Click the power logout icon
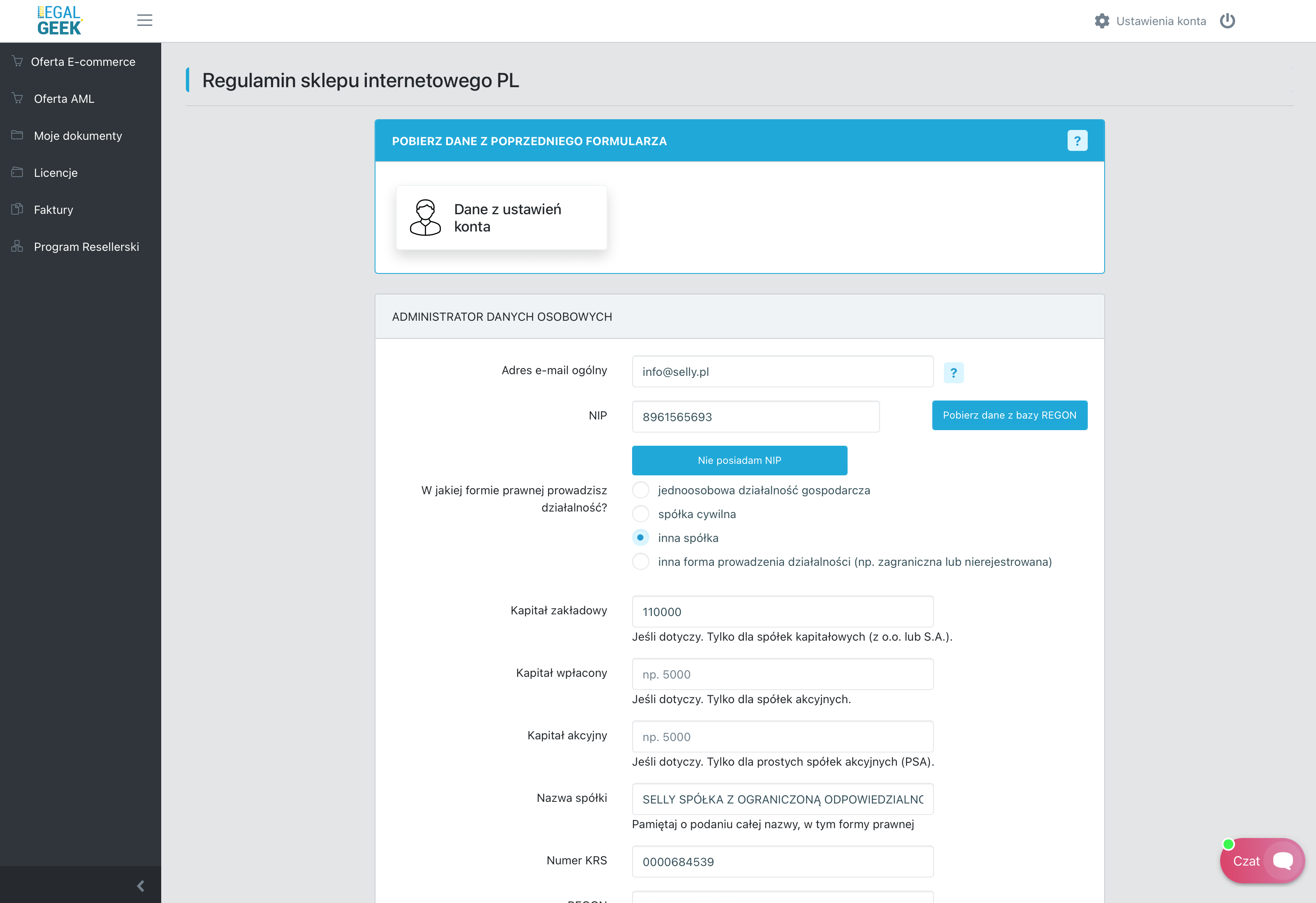 1227,21
